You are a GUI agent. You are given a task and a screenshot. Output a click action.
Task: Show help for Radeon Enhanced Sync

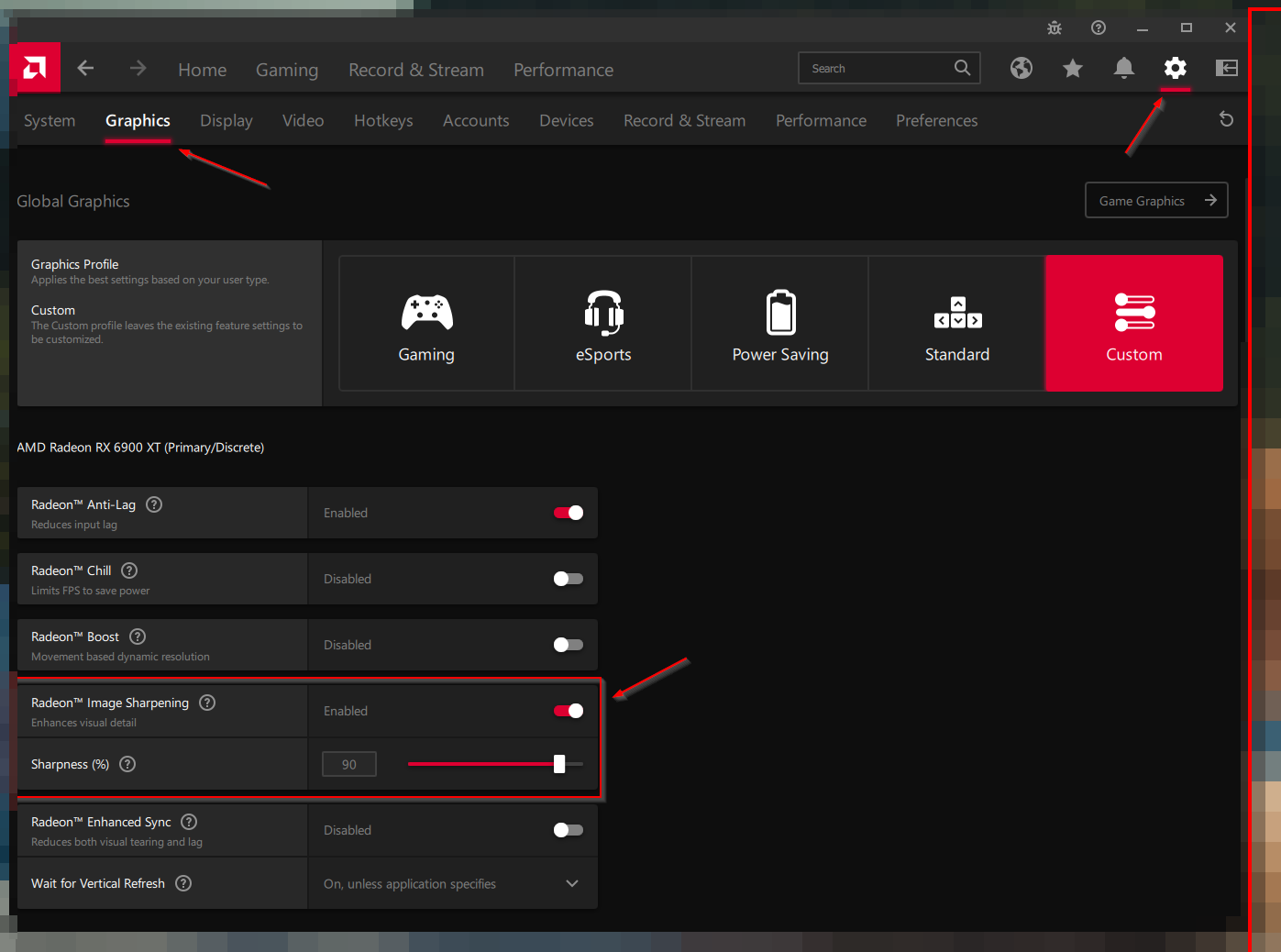tap(189, 822)
